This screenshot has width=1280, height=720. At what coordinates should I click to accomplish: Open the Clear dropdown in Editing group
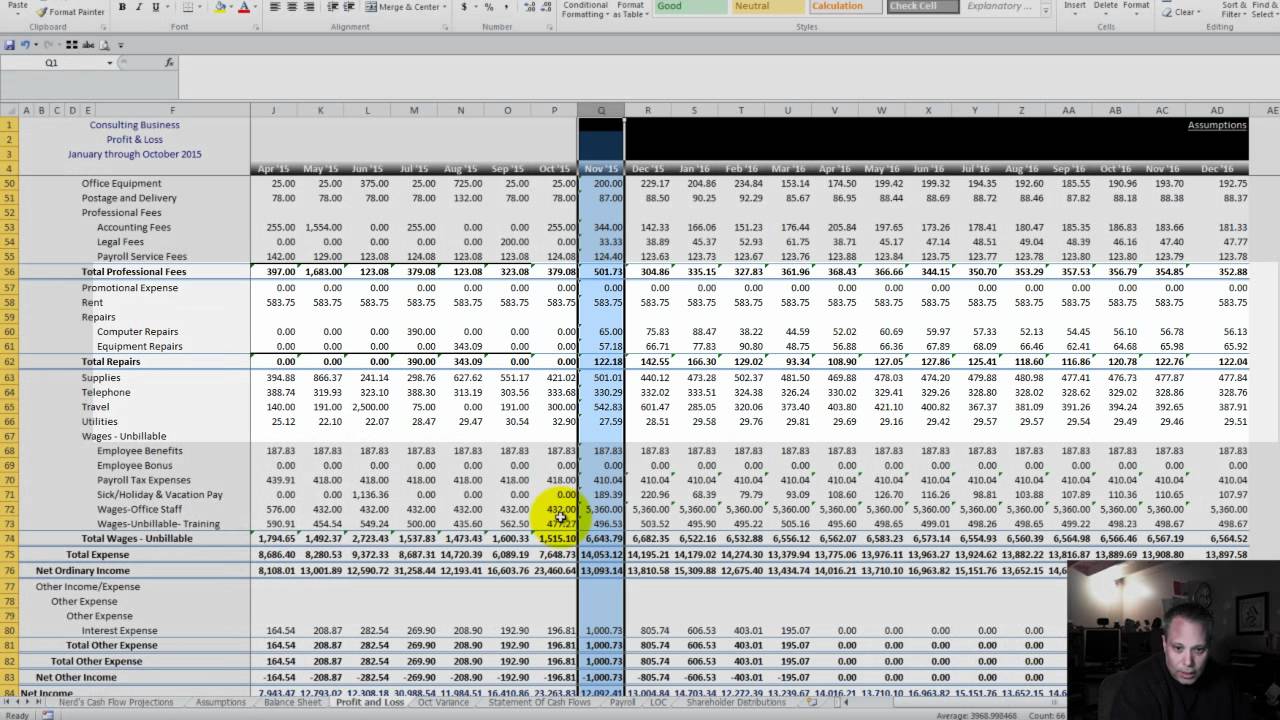click(x=1200, y=12)
